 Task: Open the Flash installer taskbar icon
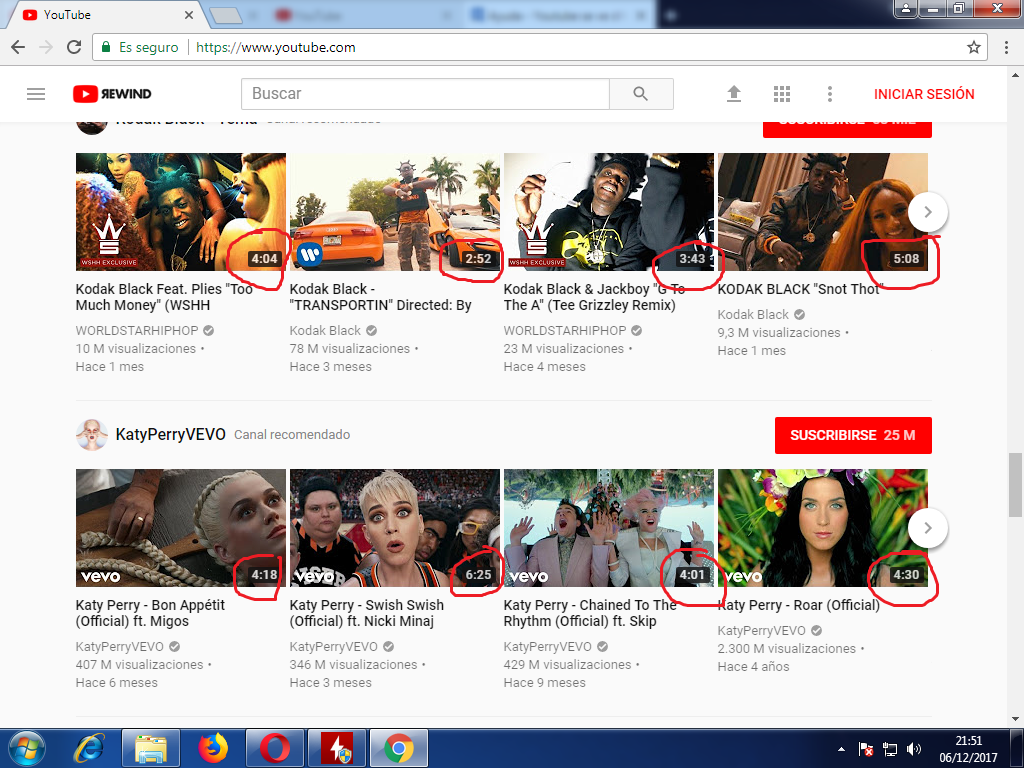coord(337,748)
